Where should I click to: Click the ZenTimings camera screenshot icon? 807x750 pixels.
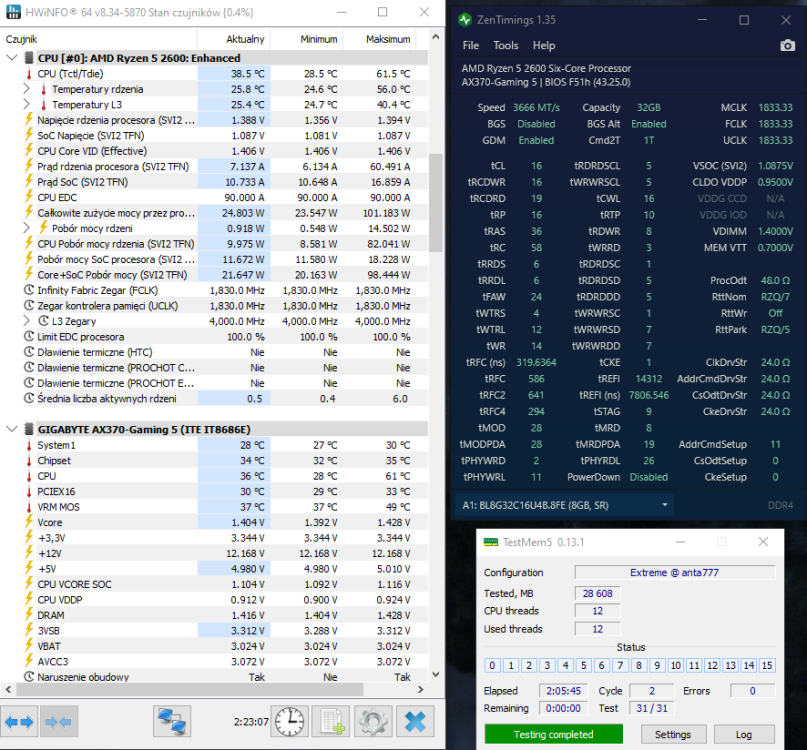[x=787, y=46]
